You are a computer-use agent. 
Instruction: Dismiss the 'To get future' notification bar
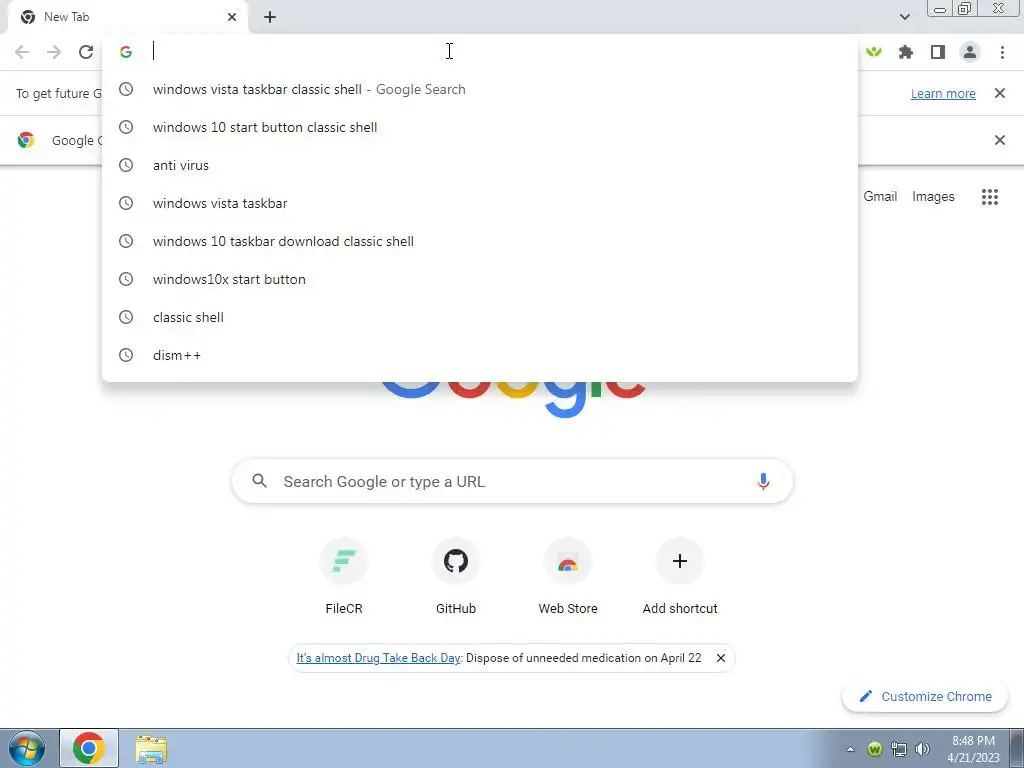pyautogui.click(x=999, y=93)
